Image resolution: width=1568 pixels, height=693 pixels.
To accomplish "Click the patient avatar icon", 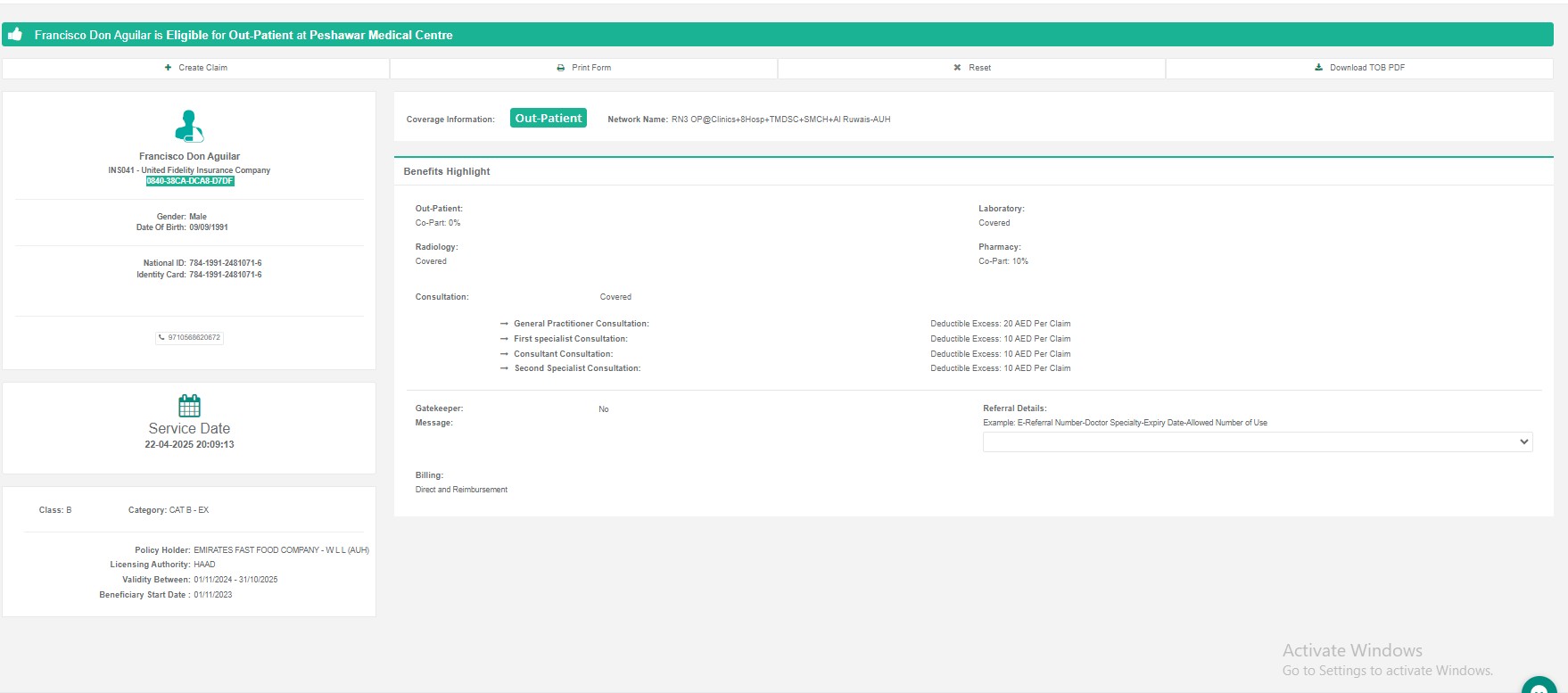I will tap(189, 126).
